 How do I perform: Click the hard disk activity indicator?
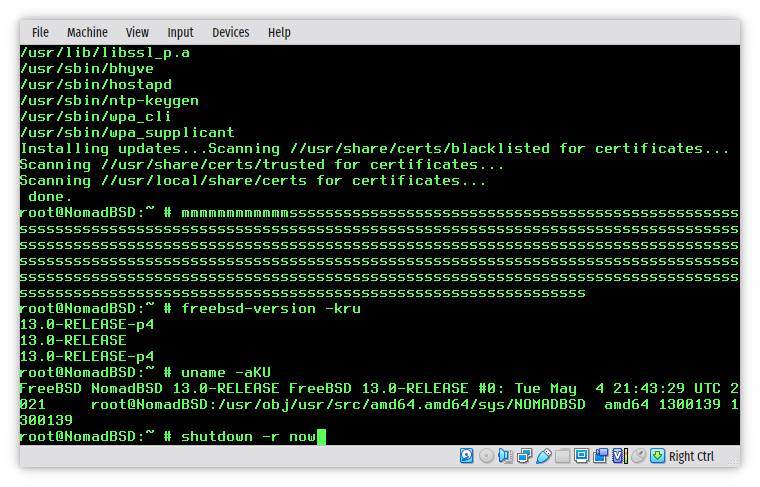(467, 456)
